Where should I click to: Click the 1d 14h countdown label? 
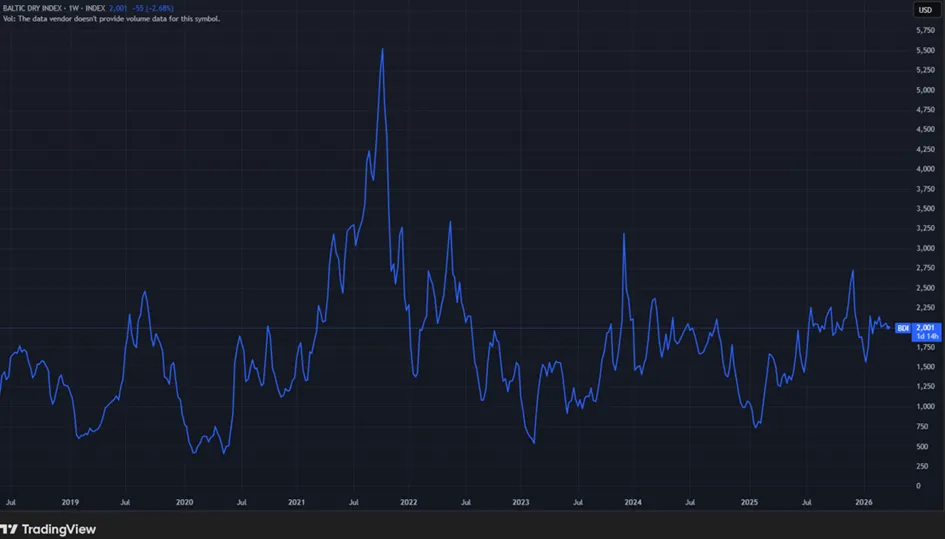click(x=927, y=336)
